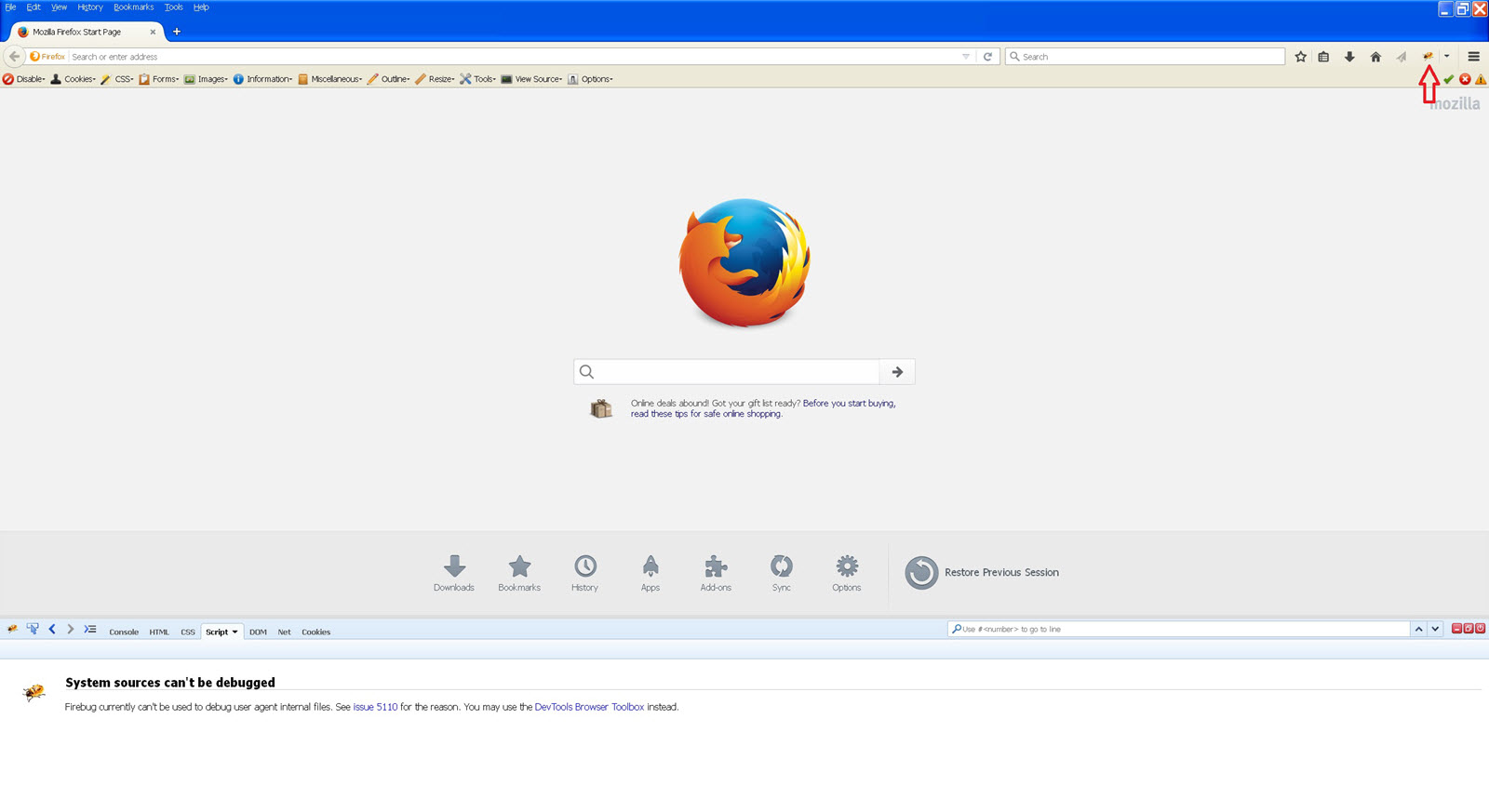Bookmark this page with the star icon
The width and height of the screenshot is (1489, 812).
[1301, 57]
